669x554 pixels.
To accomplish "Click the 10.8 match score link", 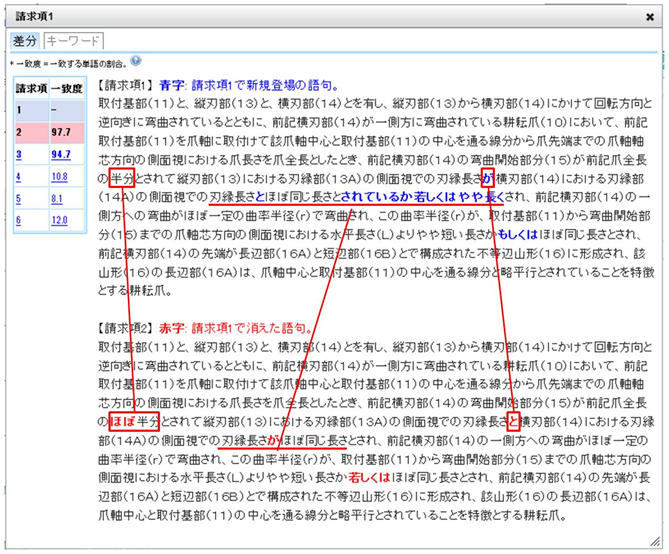I will 60,177.
